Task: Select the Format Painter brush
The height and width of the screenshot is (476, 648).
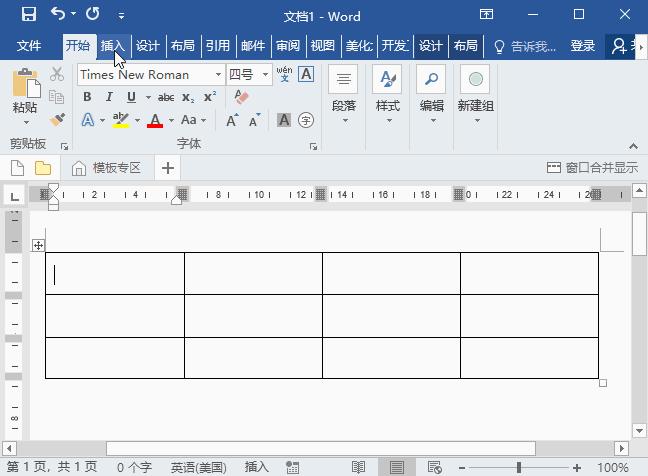Action: coord(57,119)
